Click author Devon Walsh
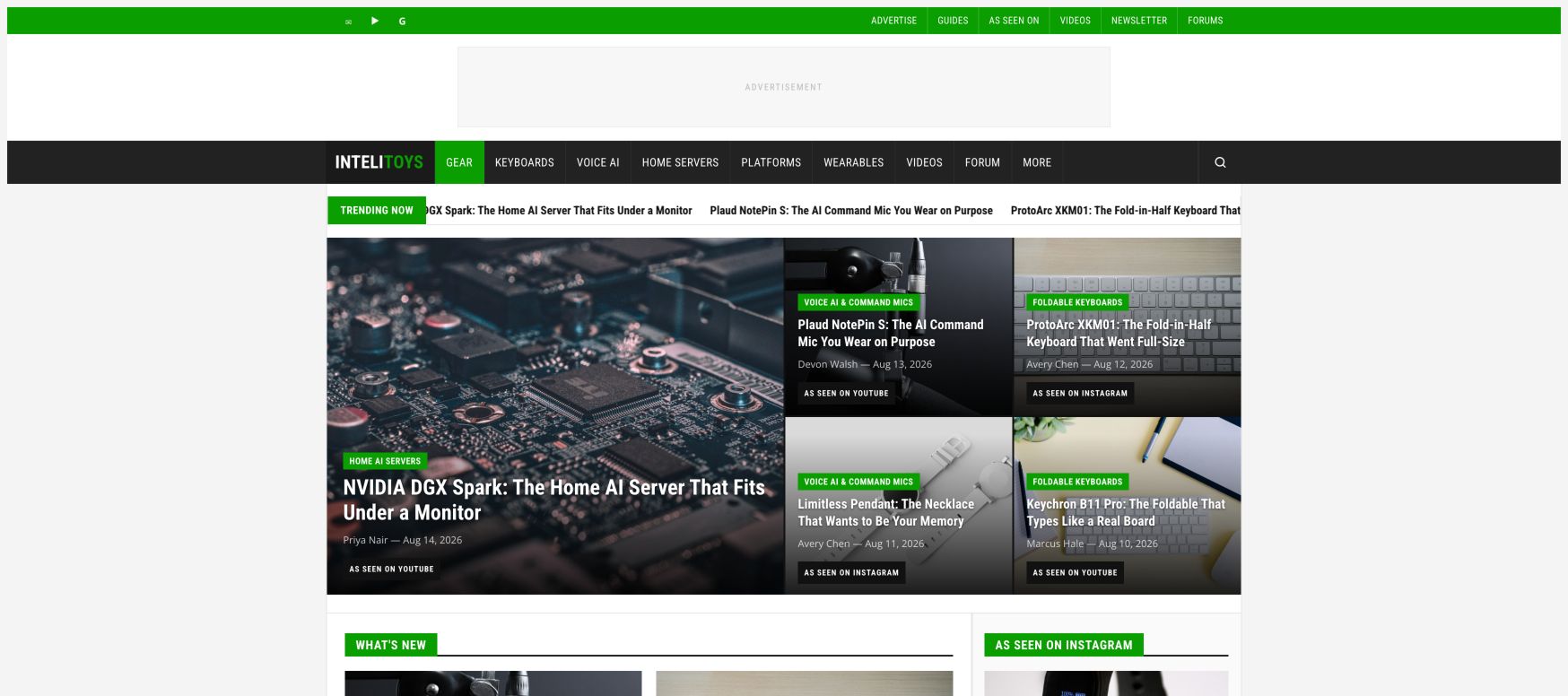This screenshot has height=696, width=1568. point(827,364)
